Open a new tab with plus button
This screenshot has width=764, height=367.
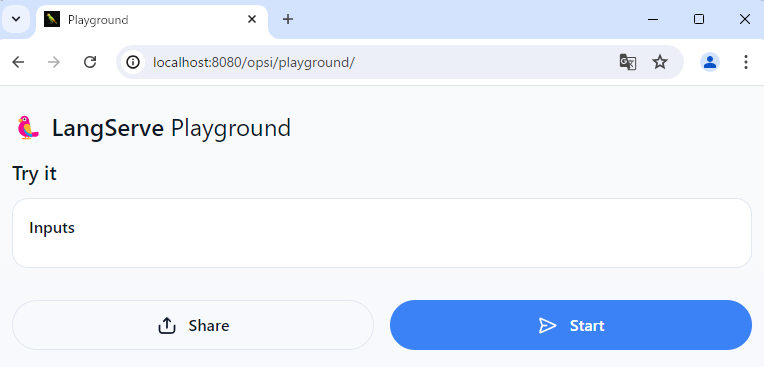pyautogui.click(x=288, y=19)
